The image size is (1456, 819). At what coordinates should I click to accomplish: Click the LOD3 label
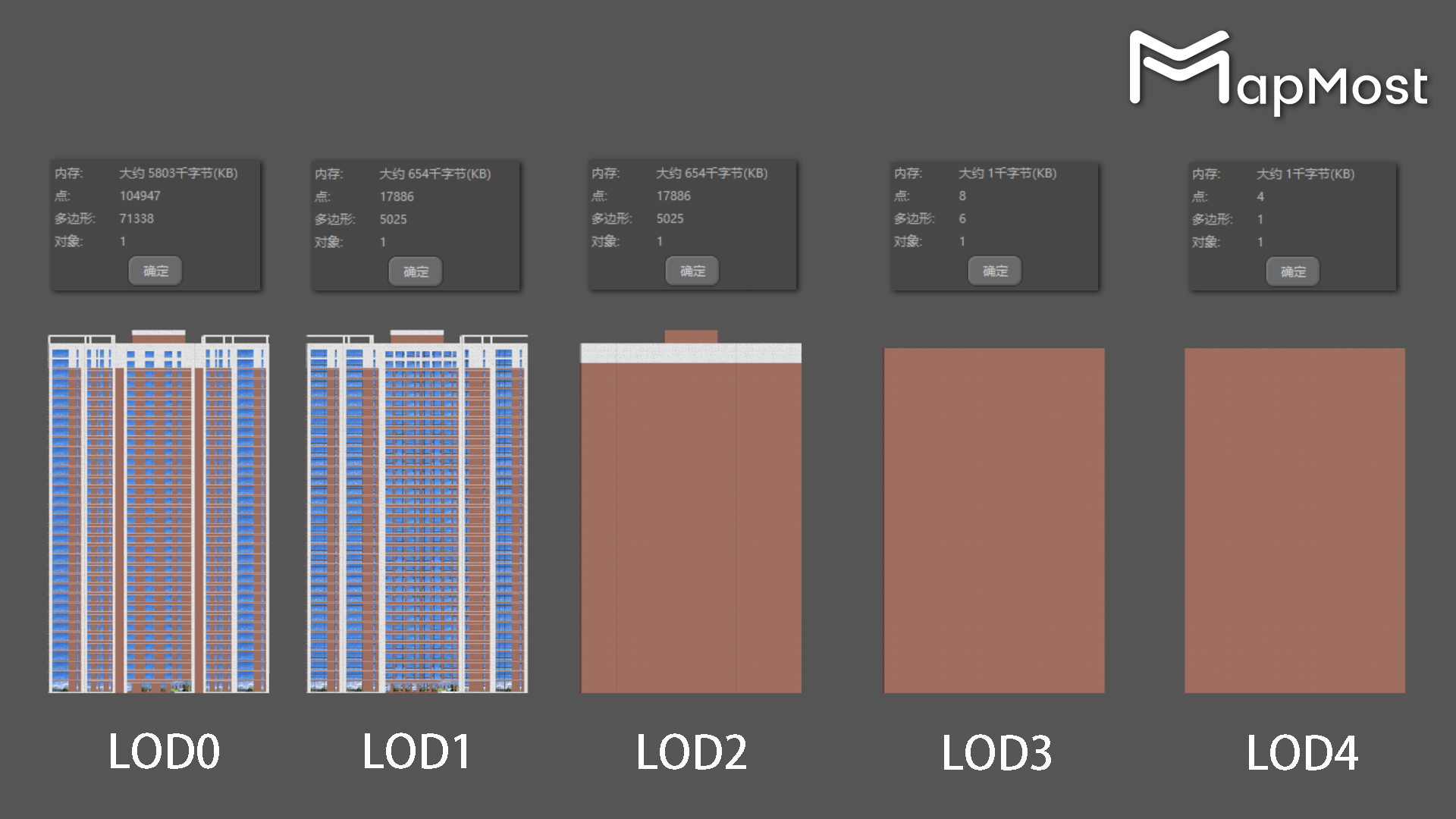coord(996,753)
